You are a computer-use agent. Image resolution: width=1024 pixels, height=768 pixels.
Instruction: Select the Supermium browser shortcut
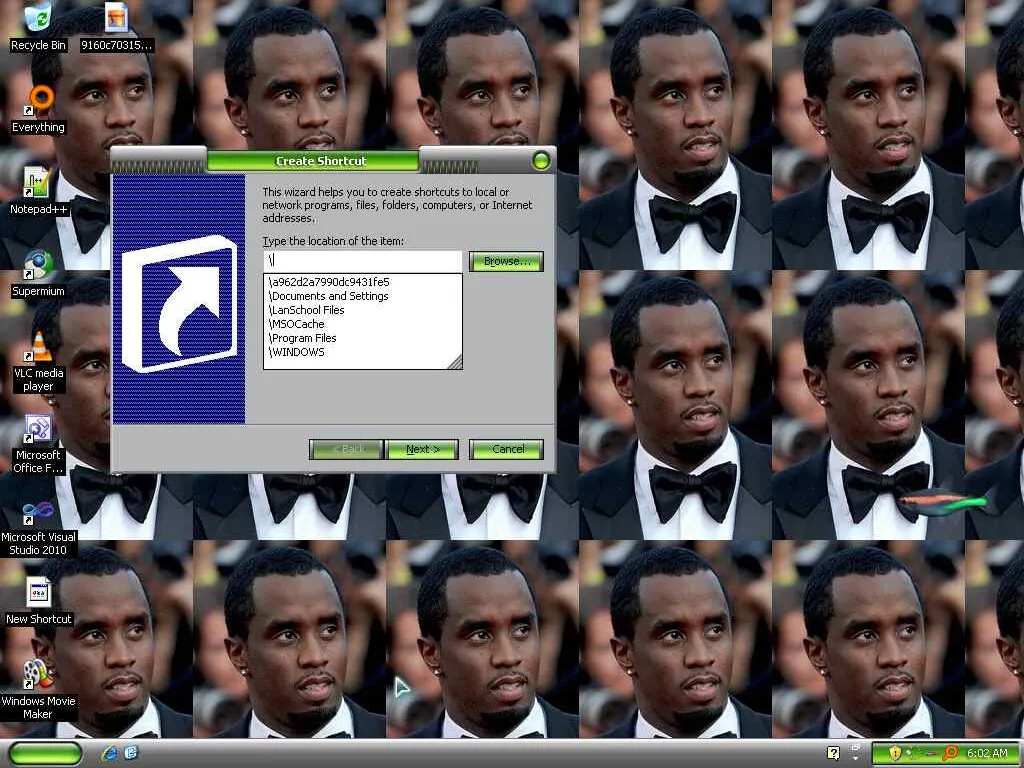38,274
